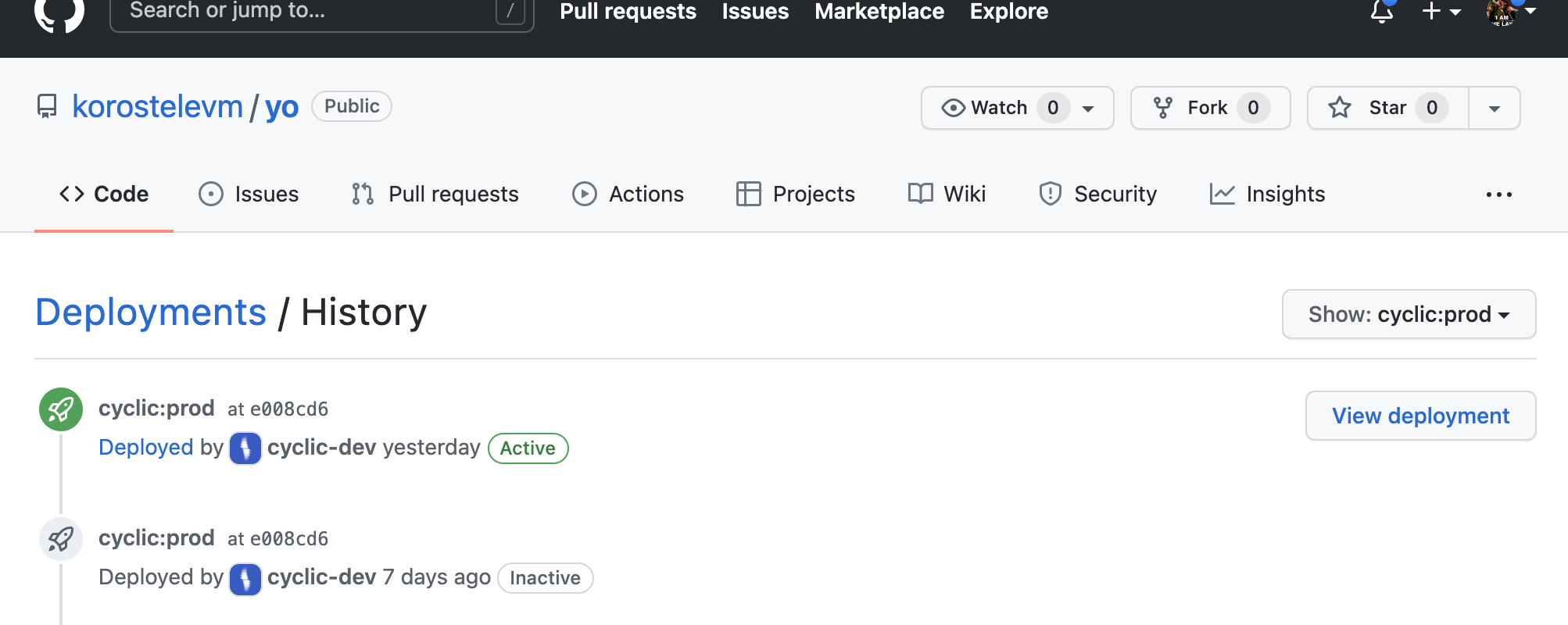The width and height of the screenshot is (1568, 625).
Task: Open the Insights tab
Action: pos(1267,194)
